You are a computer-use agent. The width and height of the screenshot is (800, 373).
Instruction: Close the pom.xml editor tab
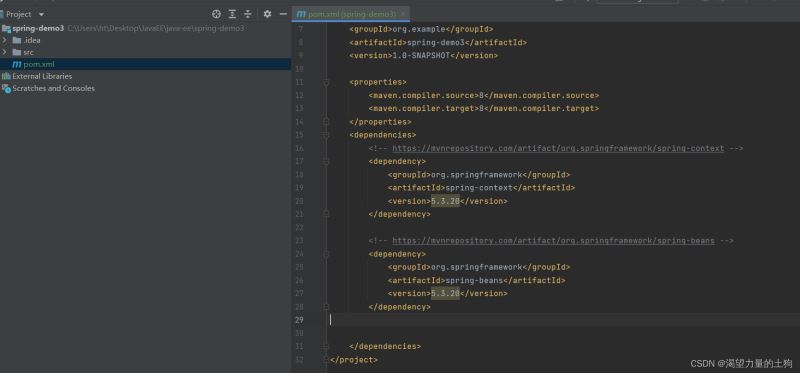403,14
